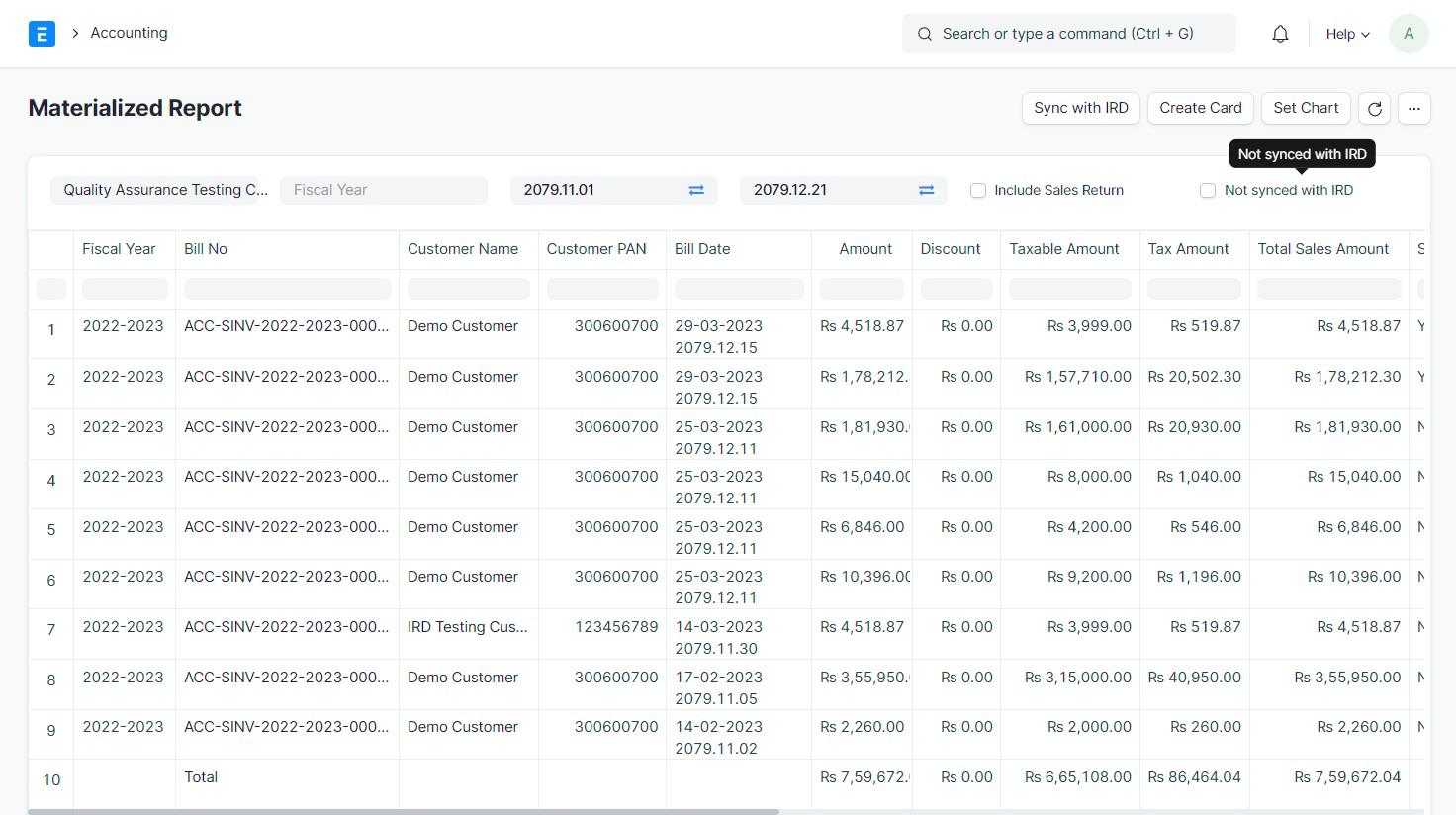Refresh the Materialized Report

point(1374,108)
